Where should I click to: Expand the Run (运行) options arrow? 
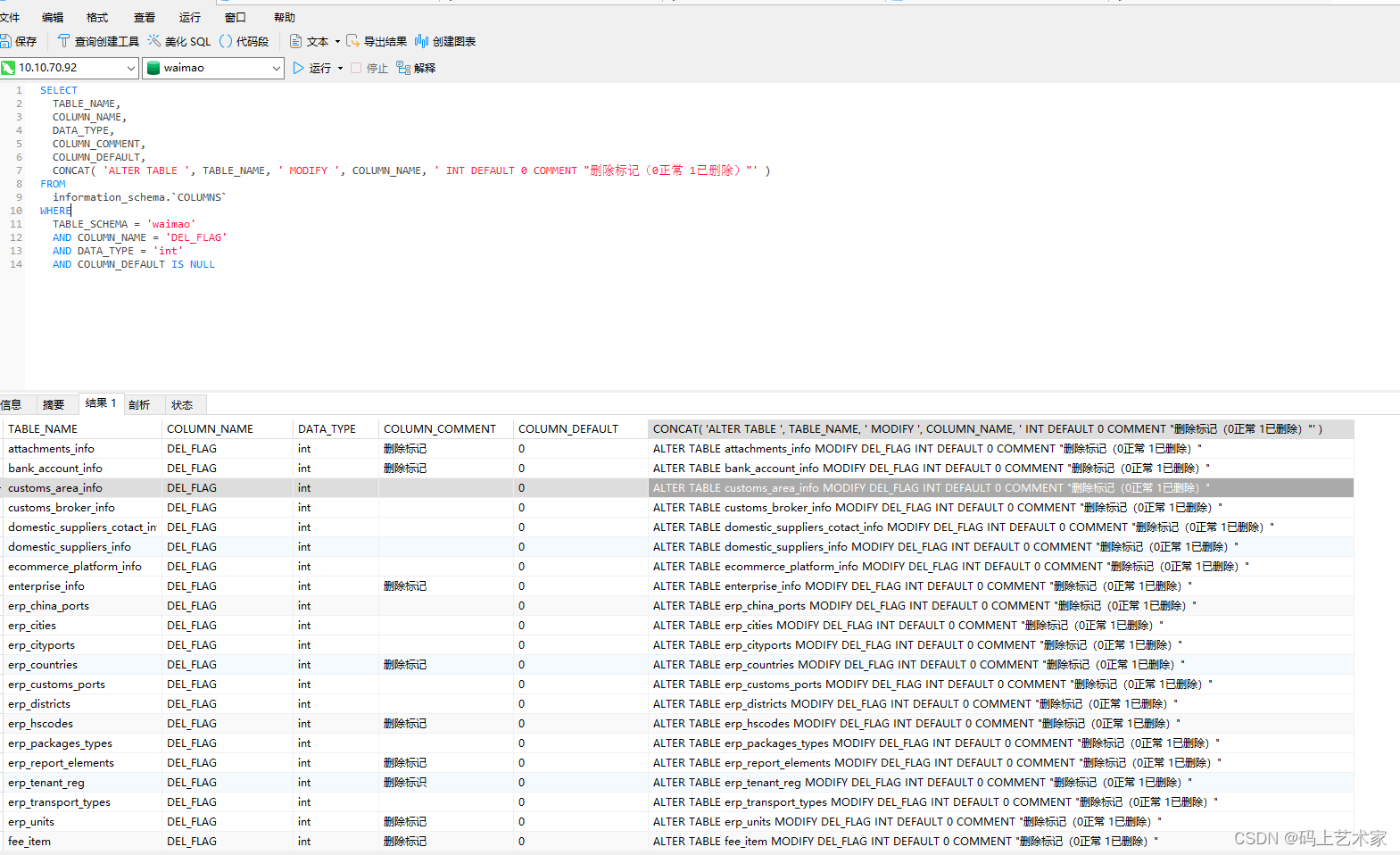pos(340,68)
